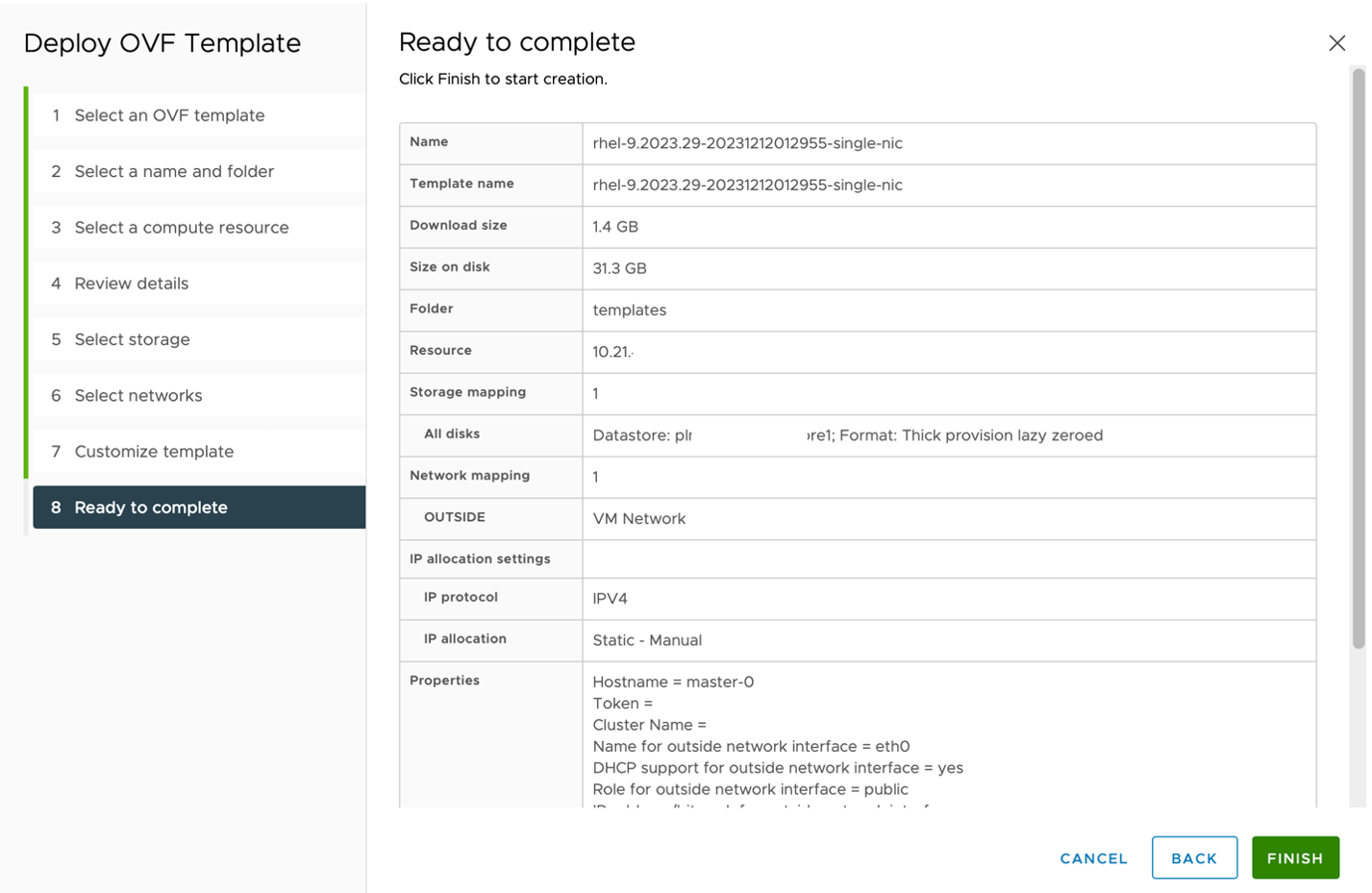This screenshot has height=893, width=1372.
Task: Cancel the OVF template deployment
Action: point(1092,858)
